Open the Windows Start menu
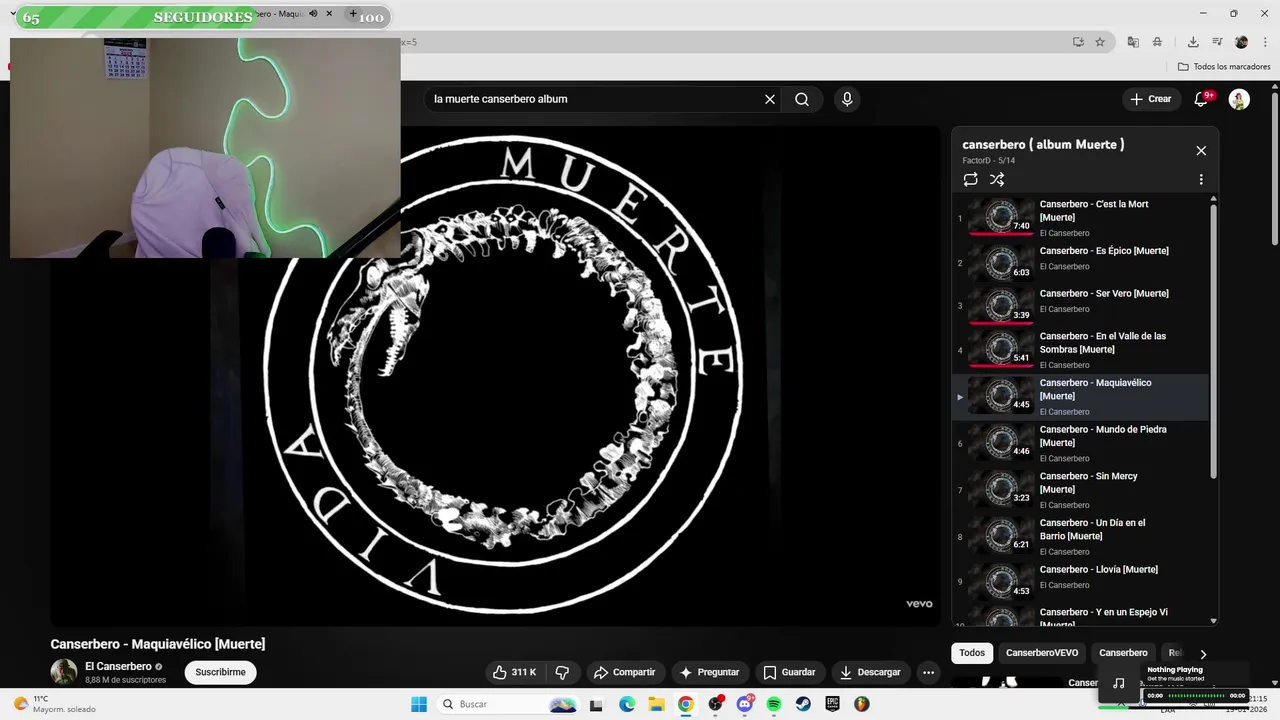This screenshot has height=720, width=1280. [x=419, y=704]
